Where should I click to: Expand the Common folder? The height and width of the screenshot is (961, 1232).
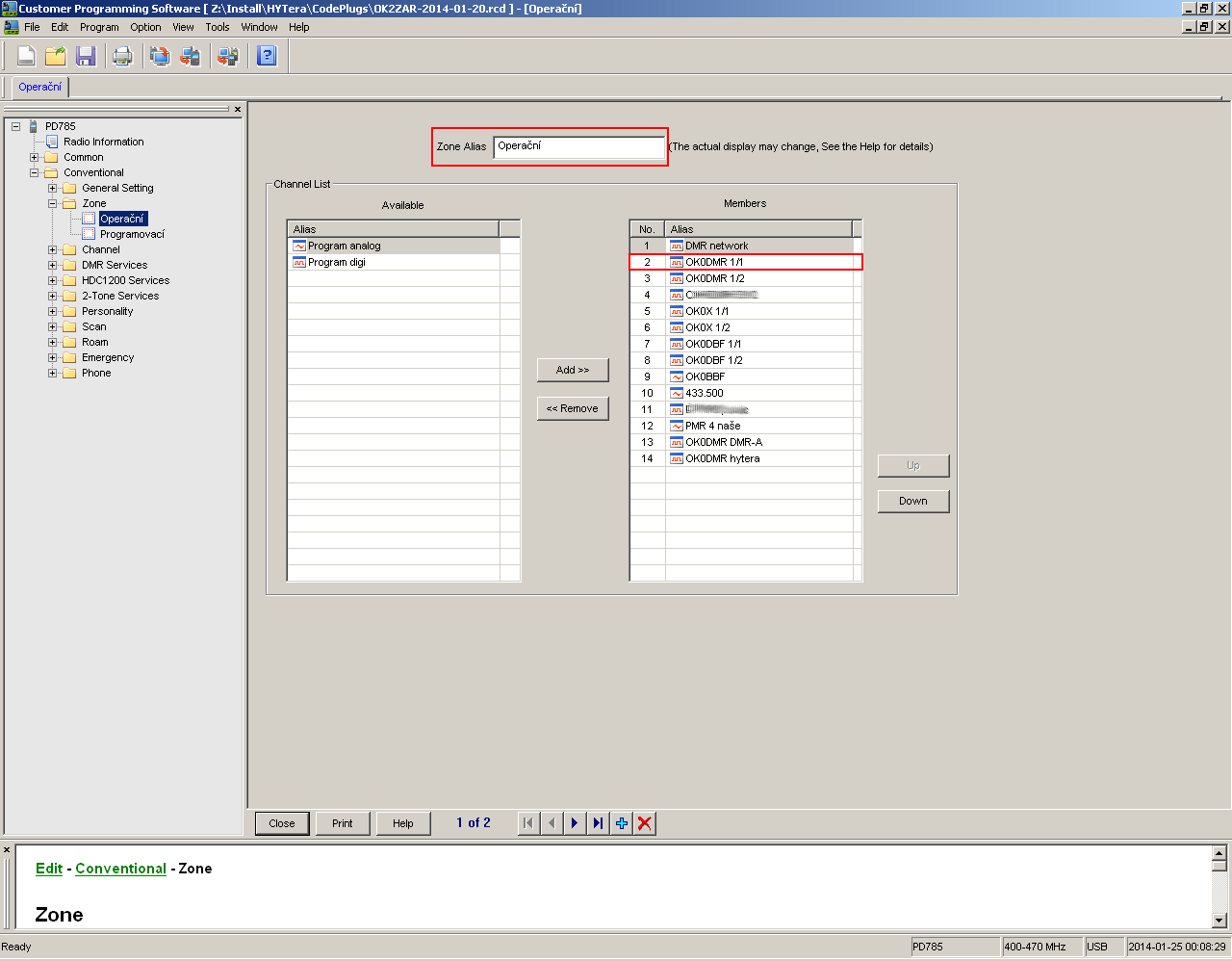34,157
